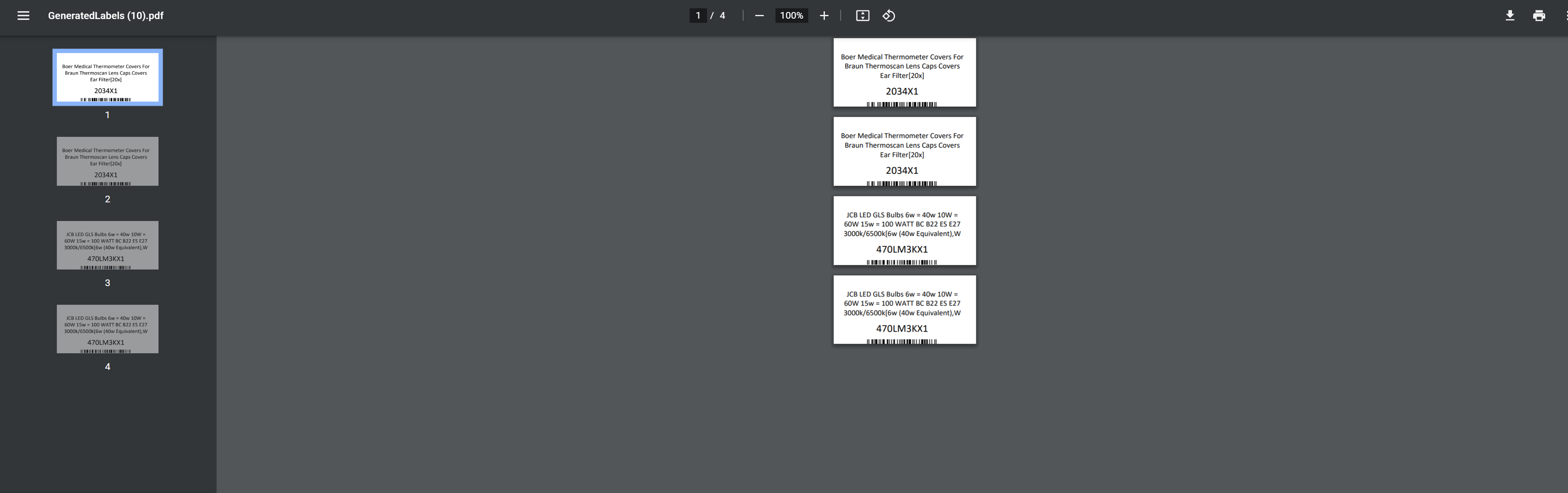Click 2034X1 code on second label page
Image resolution: width=1568 pixels, height=493 pixels.
[x=902, y=170]
